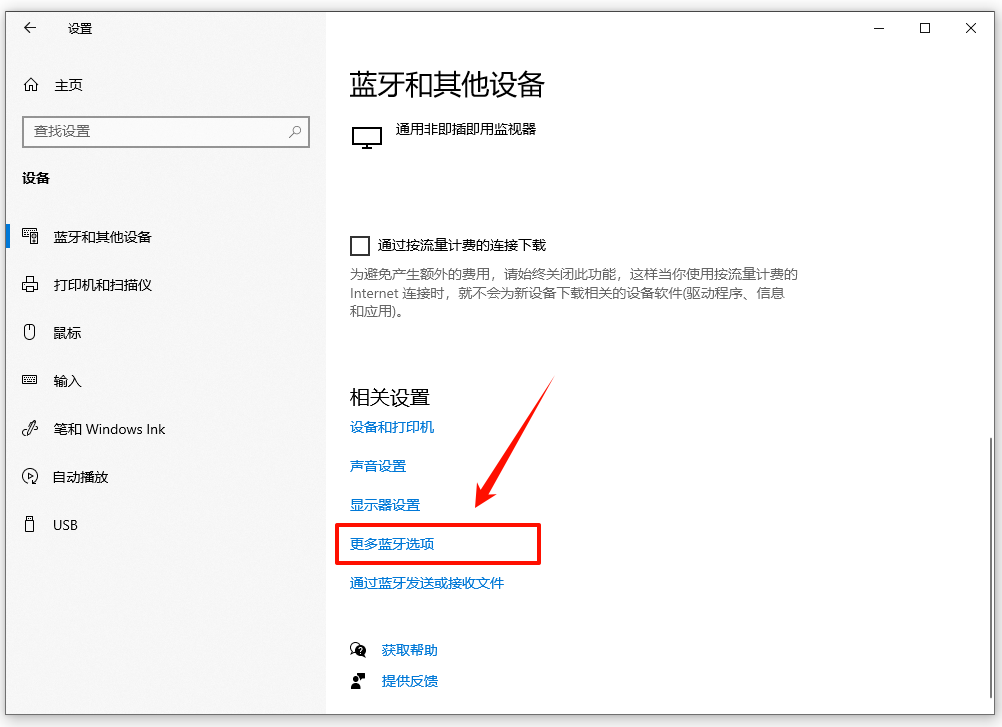The width and height of the screenshot is (1002, 727).
Task: Click the feedback icon beside 提供反馈
Action: [359, 681]
